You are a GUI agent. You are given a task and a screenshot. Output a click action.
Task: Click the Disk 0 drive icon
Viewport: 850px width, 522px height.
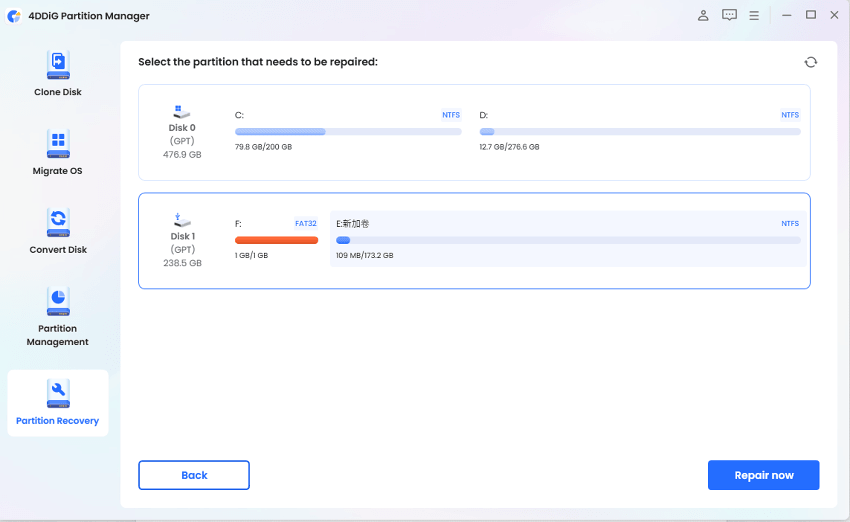coord(182,112)
